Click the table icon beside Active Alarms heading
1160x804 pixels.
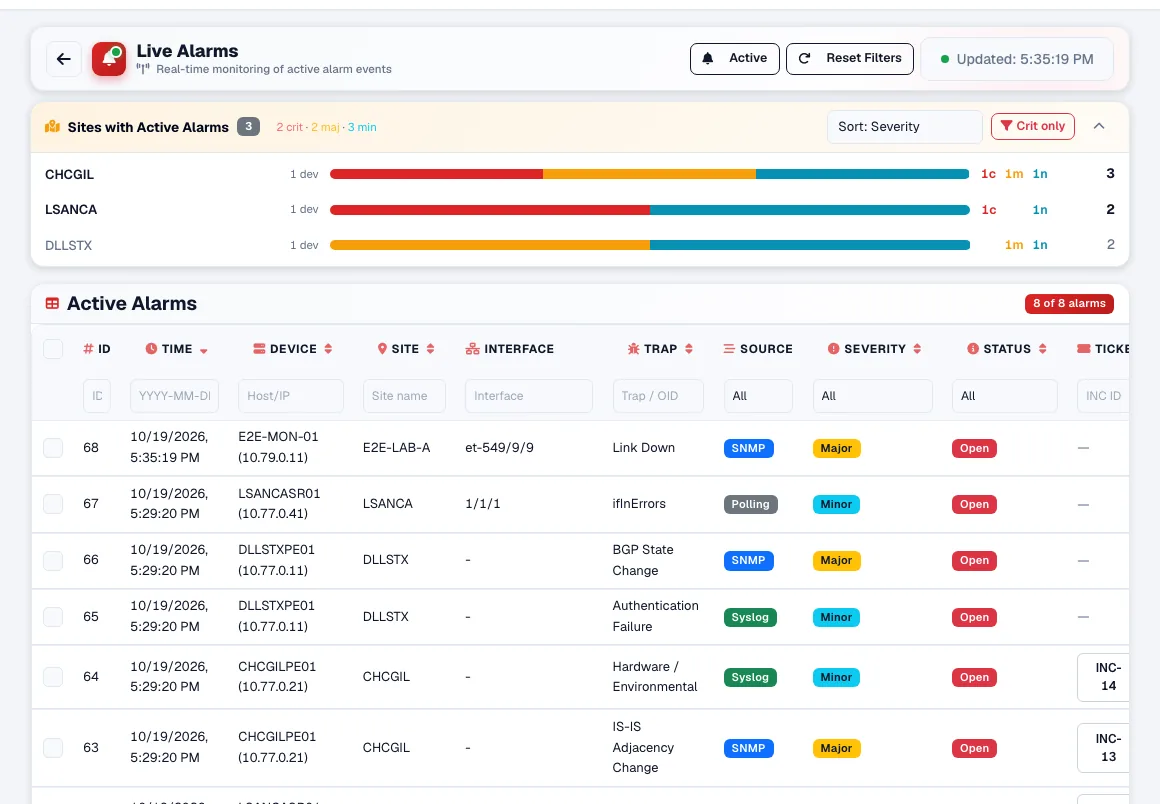coord(53,303)
